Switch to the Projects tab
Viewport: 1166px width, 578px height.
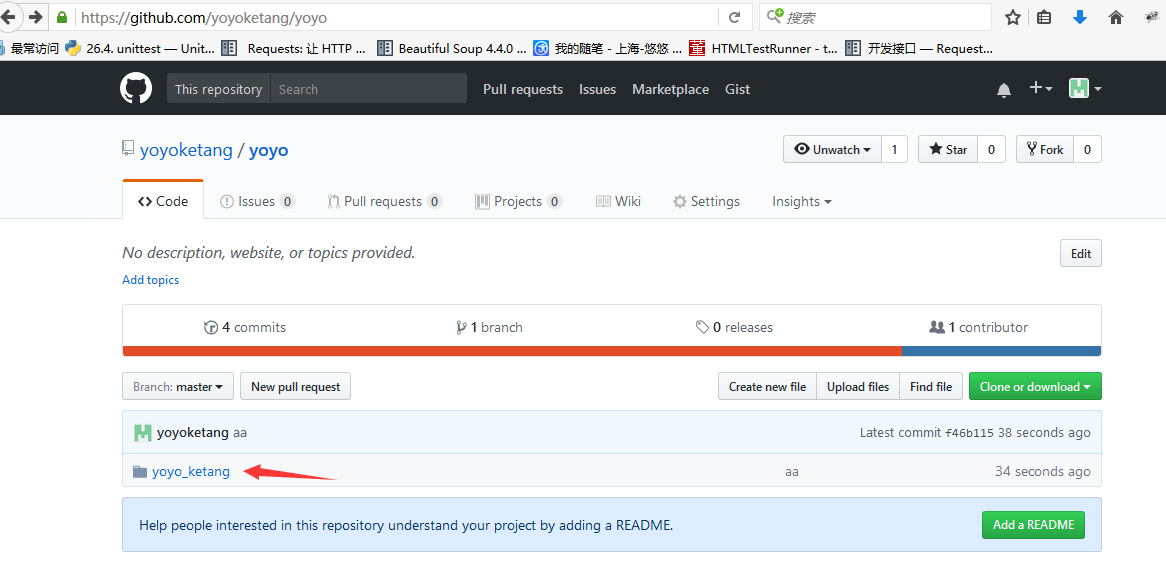click(x=518, y=202)
